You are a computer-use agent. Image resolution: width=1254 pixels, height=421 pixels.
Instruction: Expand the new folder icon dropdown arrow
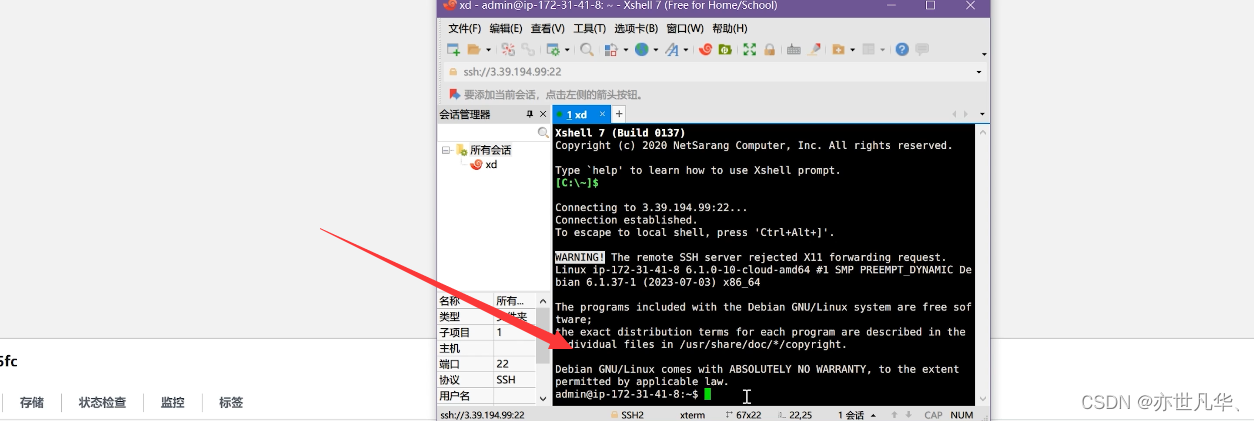click(853, 49)
